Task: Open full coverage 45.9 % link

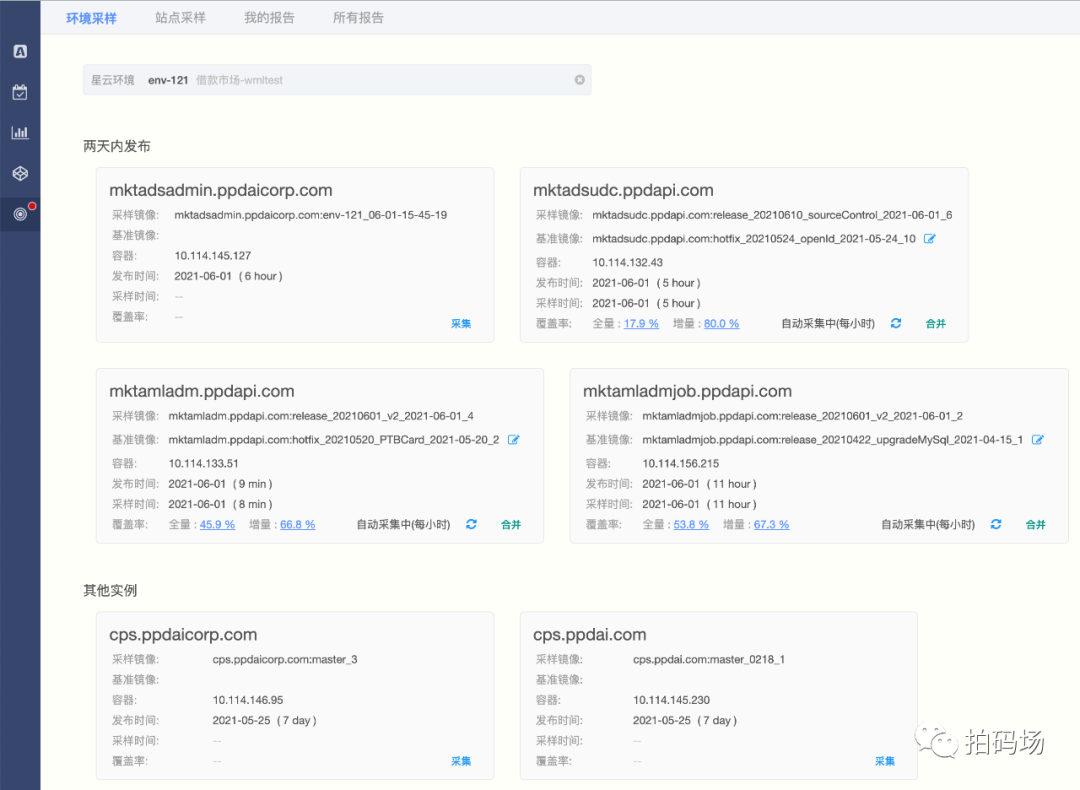Action: coord(217,525)
